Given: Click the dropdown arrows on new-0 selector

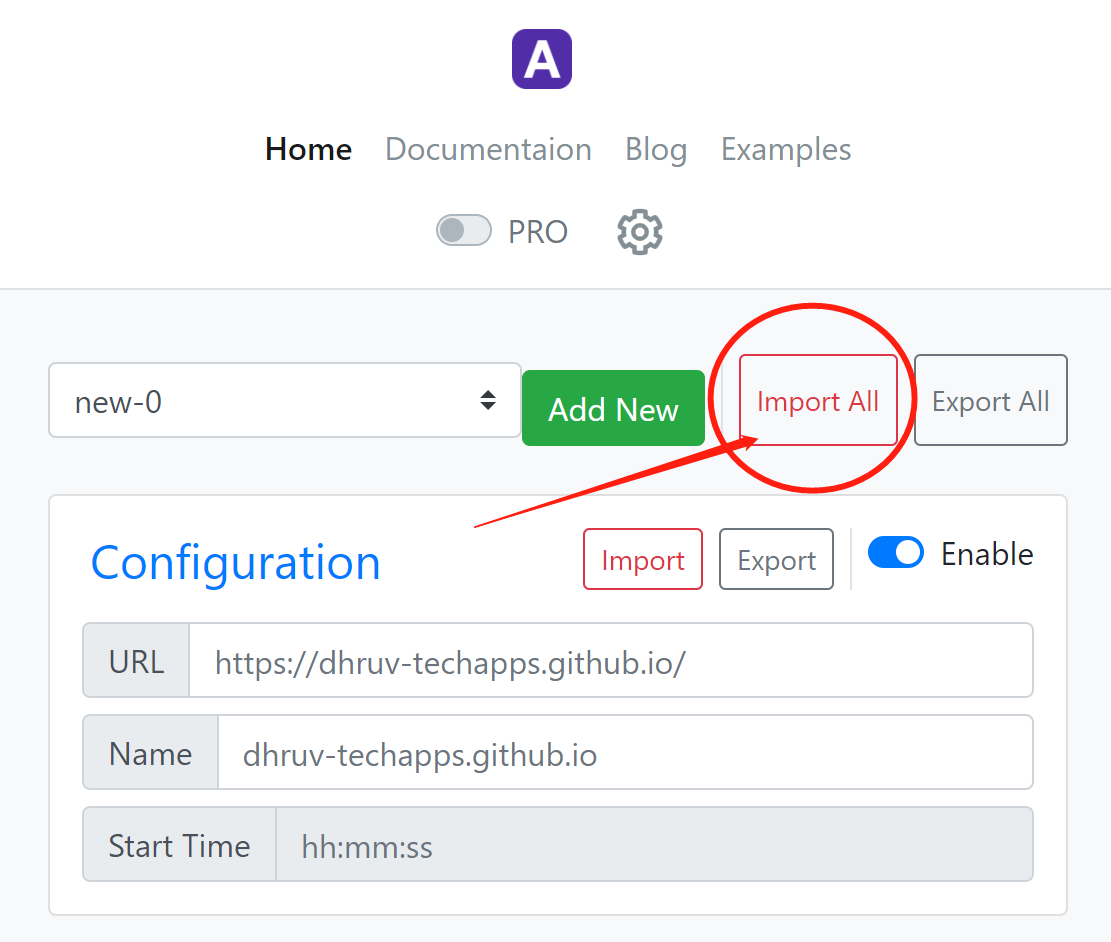Looking at the screenshot, I should (x=487, y=400).
